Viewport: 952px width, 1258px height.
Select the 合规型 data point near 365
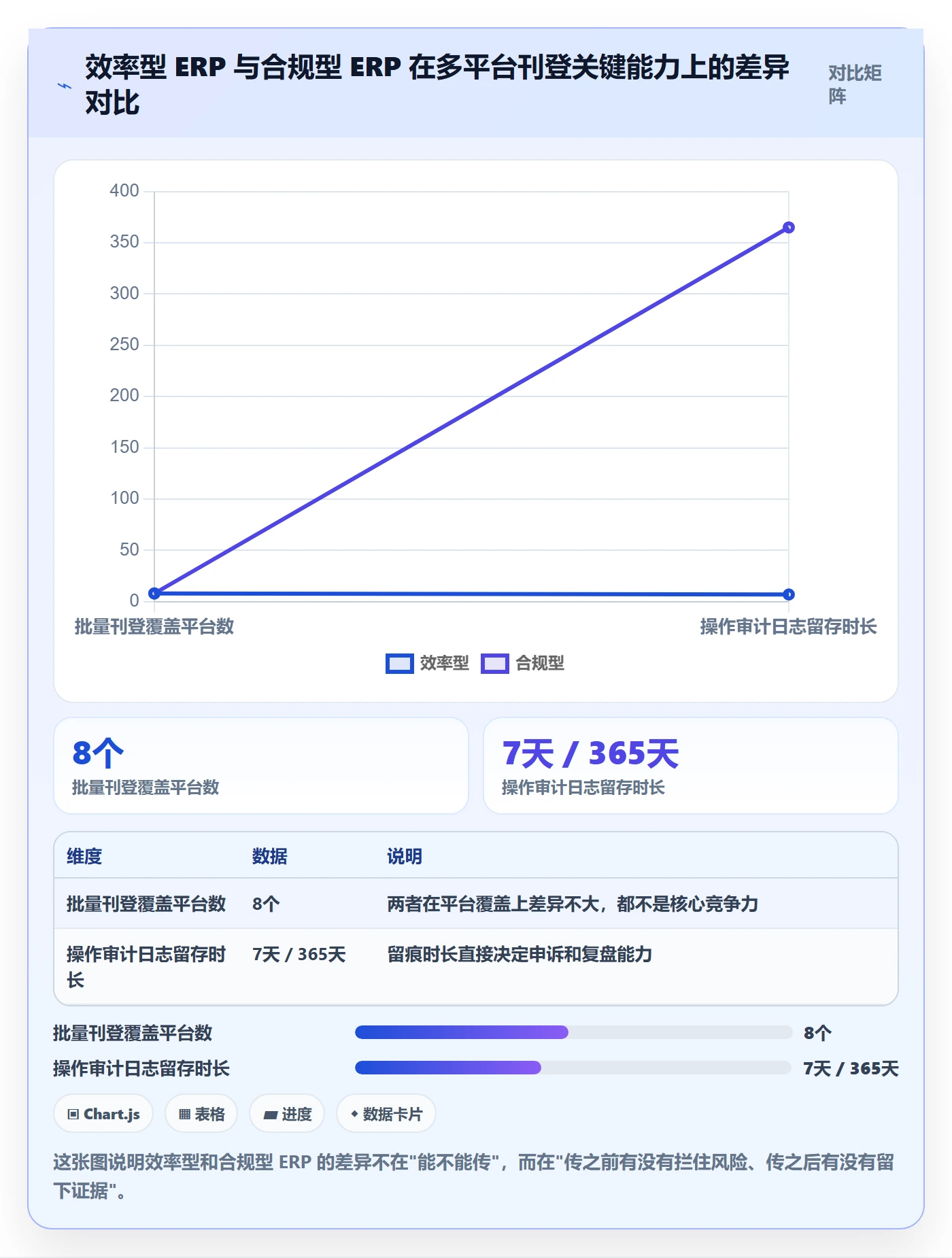click(x=788, y=228)
